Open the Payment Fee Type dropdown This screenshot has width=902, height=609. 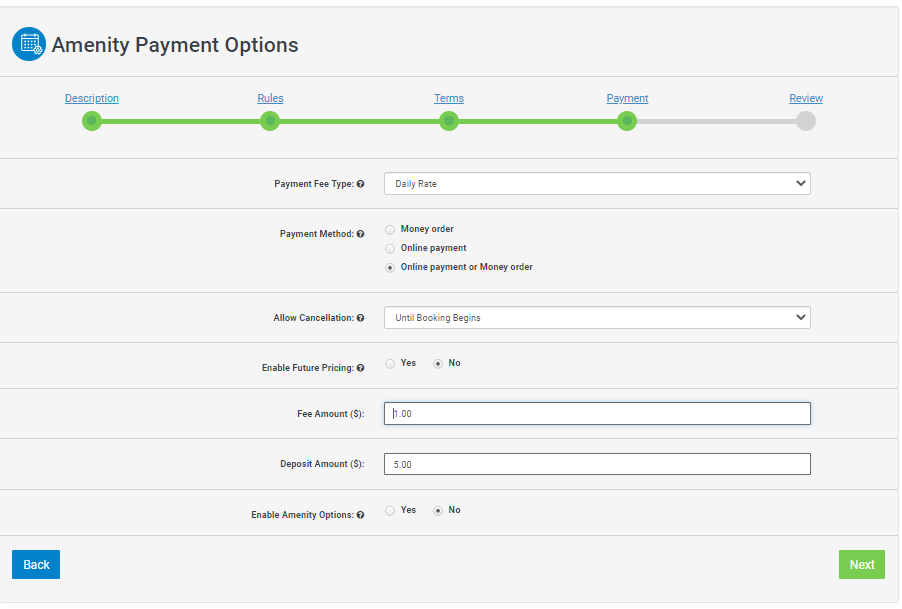pyautogui.click(x=597, y=184)
